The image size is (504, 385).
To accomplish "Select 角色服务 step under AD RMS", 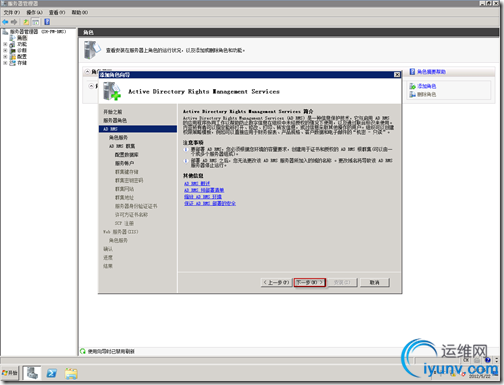I will click(118, 137).
